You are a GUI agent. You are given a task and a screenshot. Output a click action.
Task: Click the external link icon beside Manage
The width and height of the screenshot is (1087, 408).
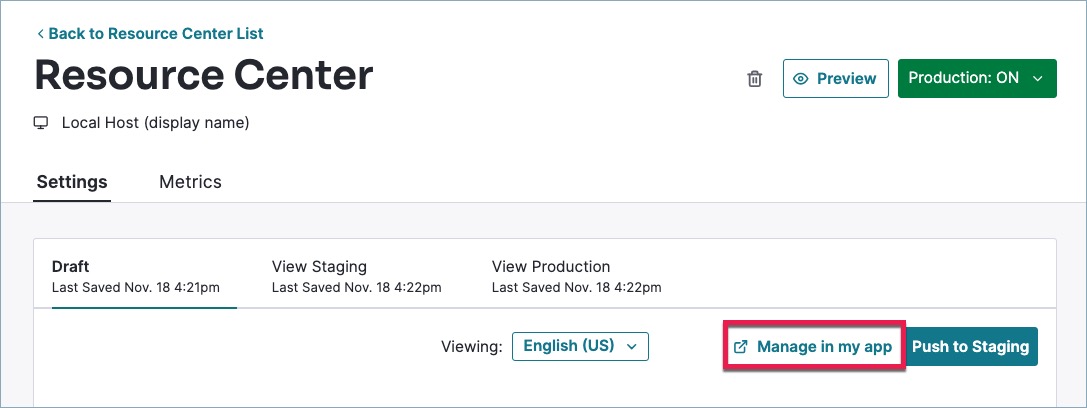(740, 347)
